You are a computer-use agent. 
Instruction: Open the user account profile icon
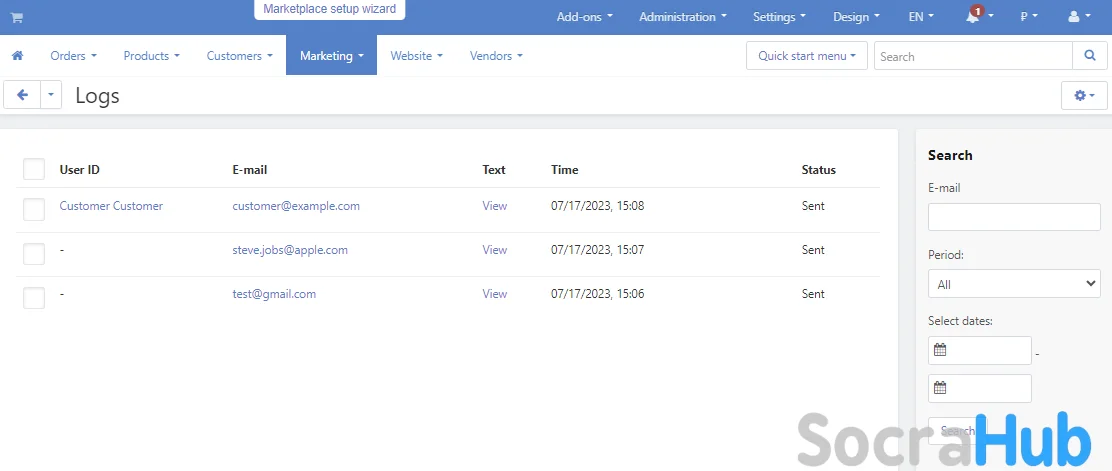point(1074,17)
